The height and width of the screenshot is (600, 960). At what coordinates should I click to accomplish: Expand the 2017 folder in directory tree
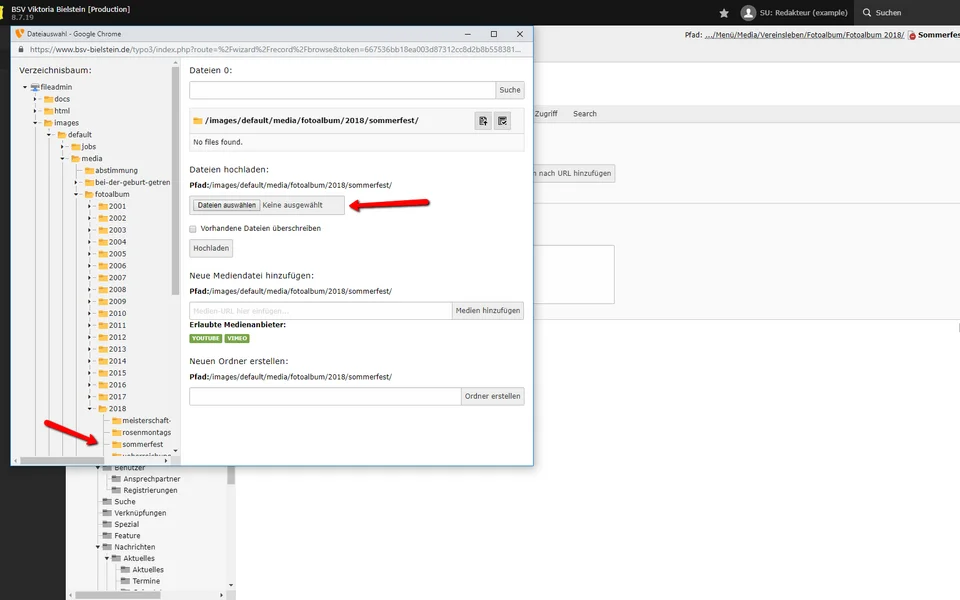[90, 397]
